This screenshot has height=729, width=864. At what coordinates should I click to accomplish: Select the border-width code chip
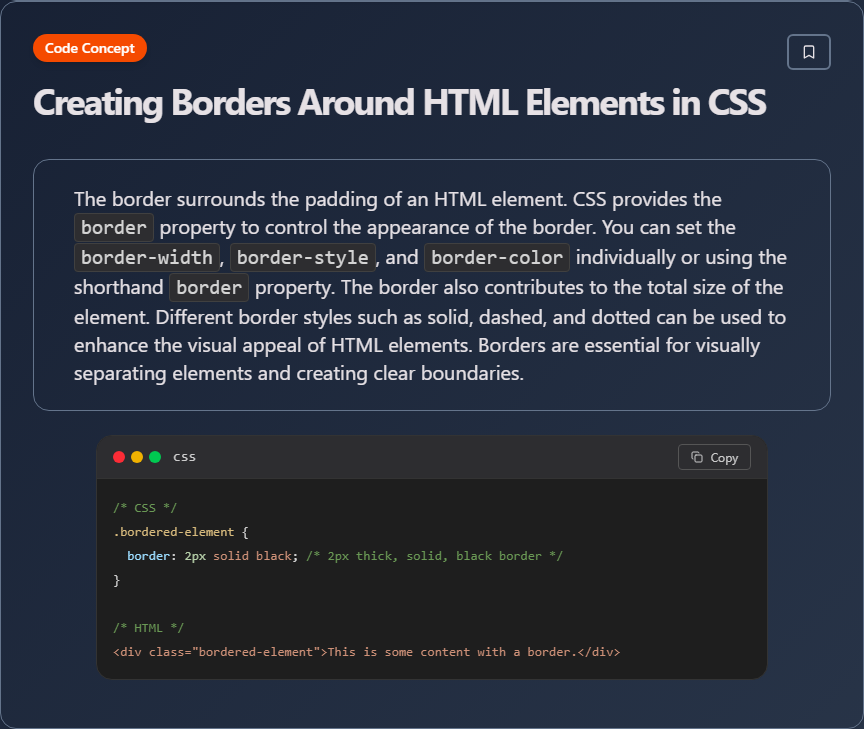point(146,257)
